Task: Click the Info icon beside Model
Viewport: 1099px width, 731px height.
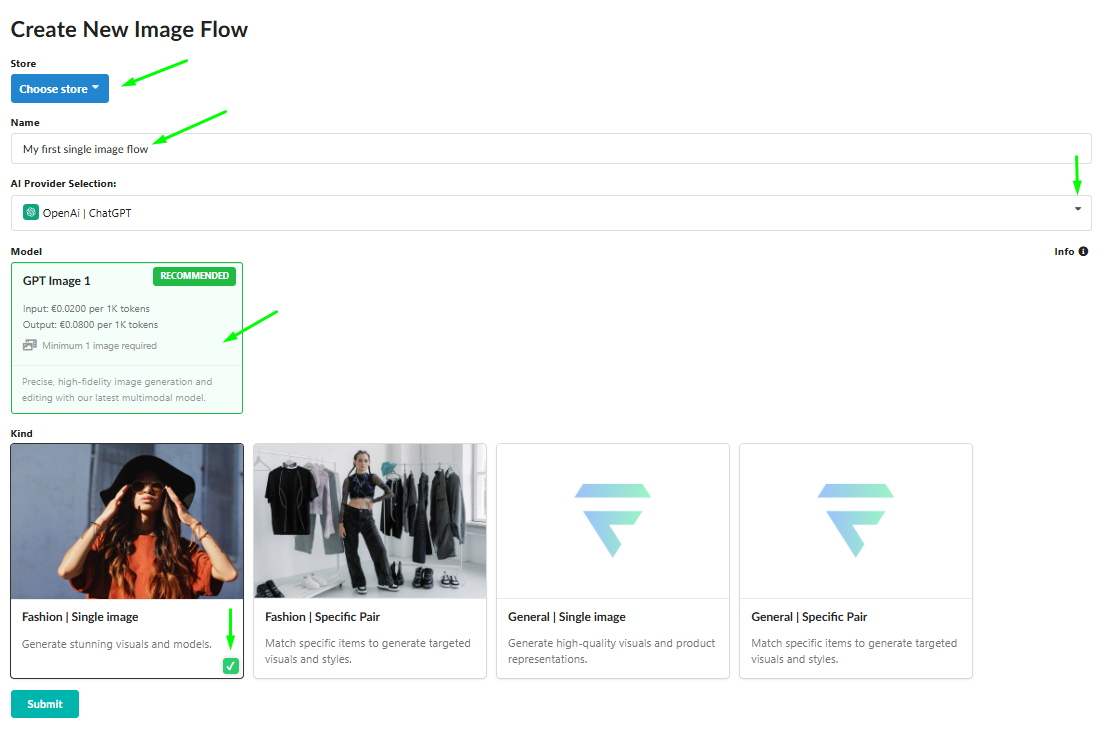Action: (x=1084, y=252)
